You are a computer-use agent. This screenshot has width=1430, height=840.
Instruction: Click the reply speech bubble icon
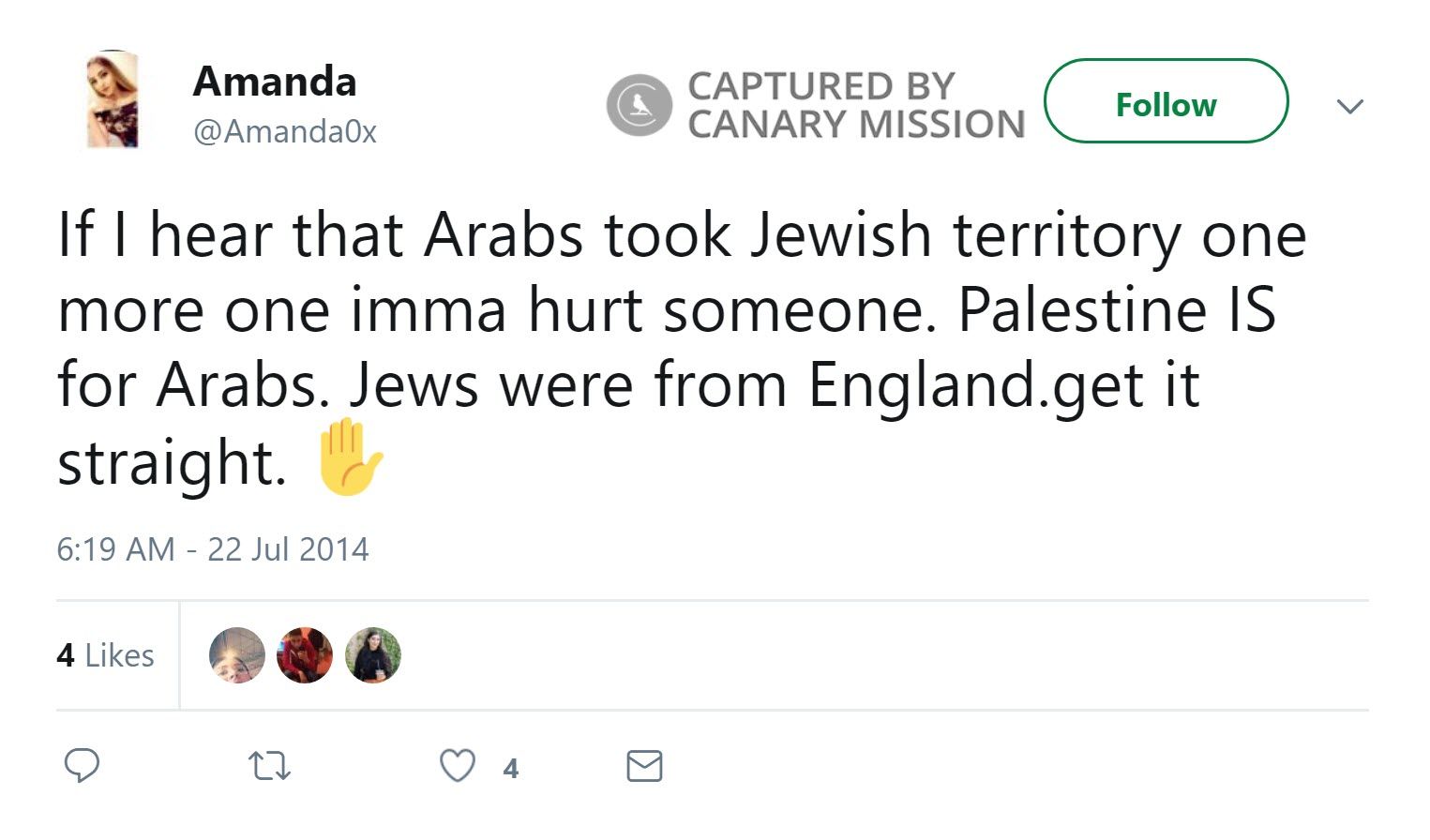pos(82,766)
